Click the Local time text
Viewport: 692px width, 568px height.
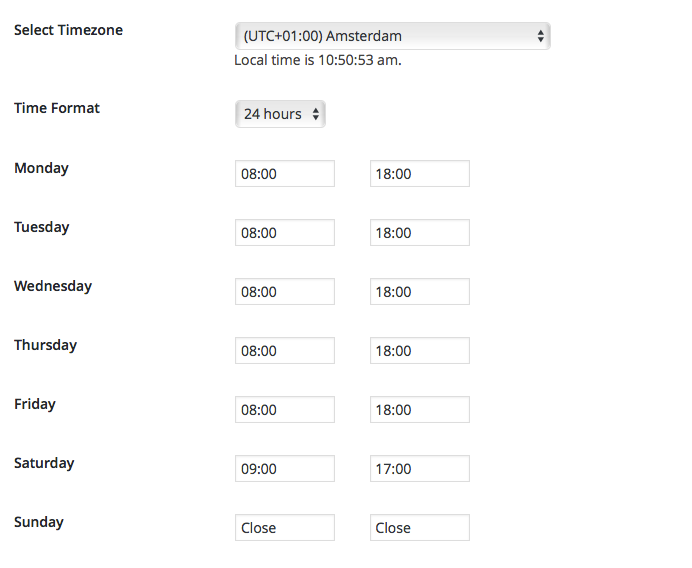[x=318, y=60]
